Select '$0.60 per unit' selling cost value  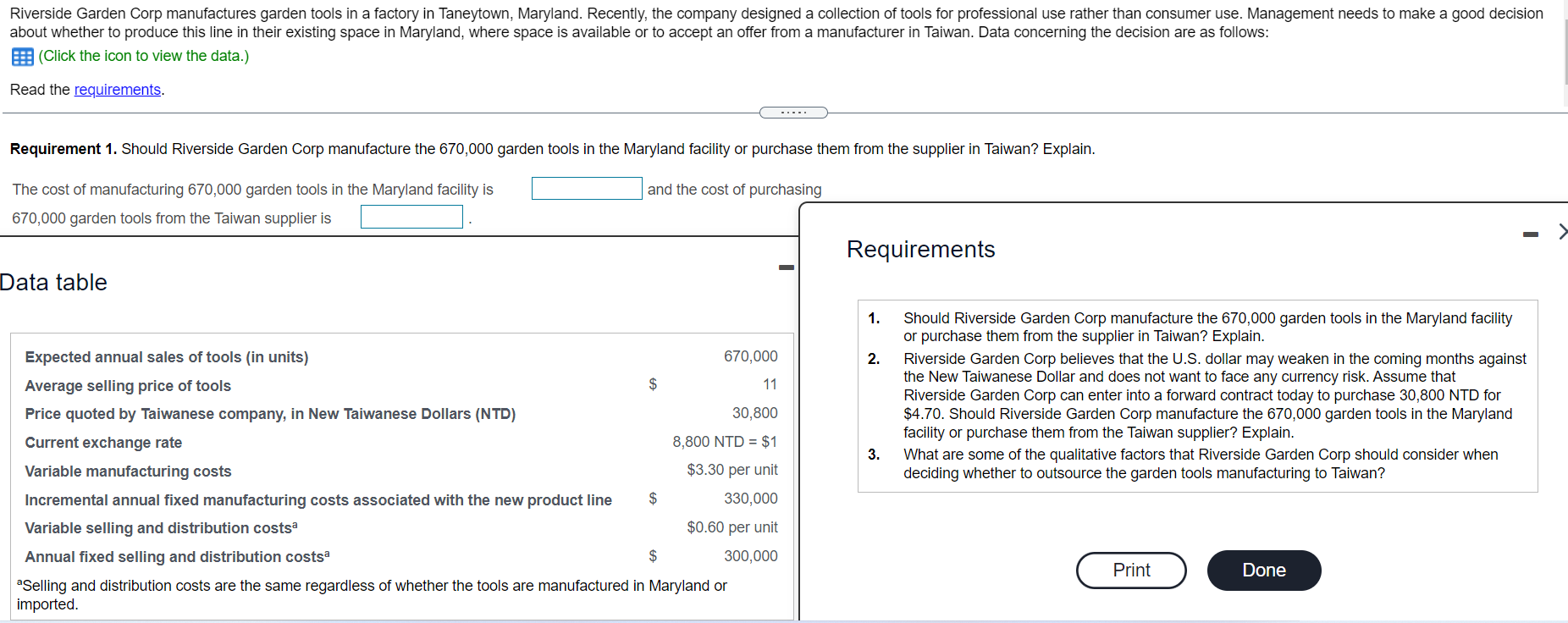(x=732, y=527)
